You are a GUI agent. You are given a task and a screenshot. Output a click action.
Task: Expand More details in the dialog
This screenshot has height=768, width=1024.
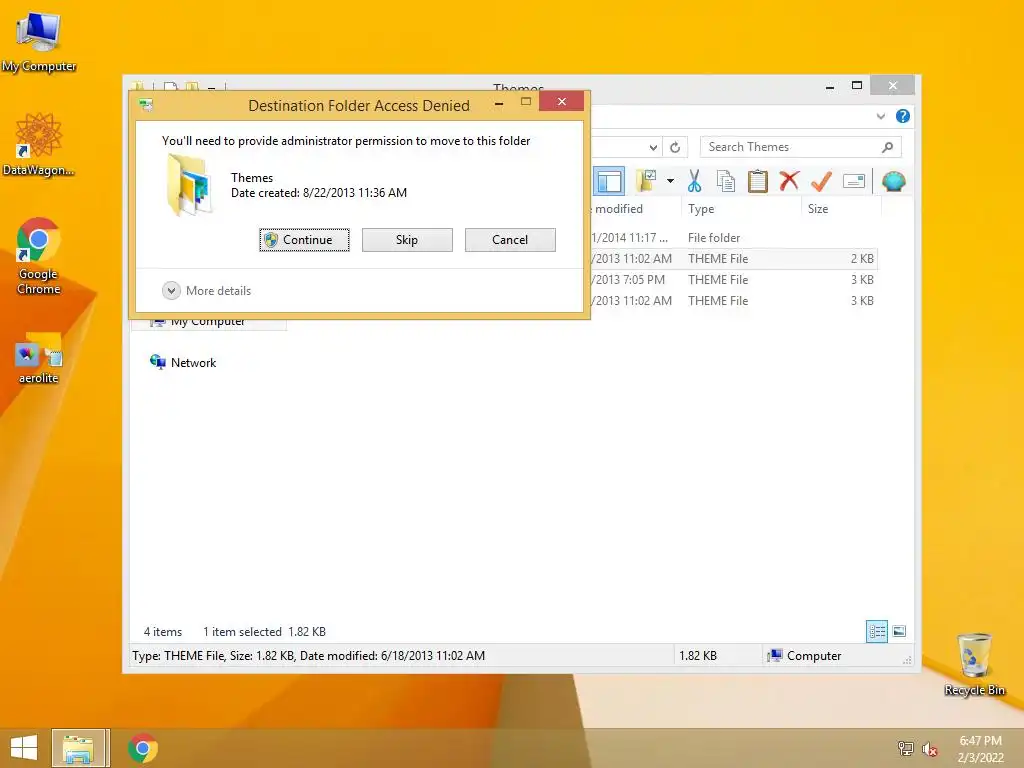(x=206, y=291)
